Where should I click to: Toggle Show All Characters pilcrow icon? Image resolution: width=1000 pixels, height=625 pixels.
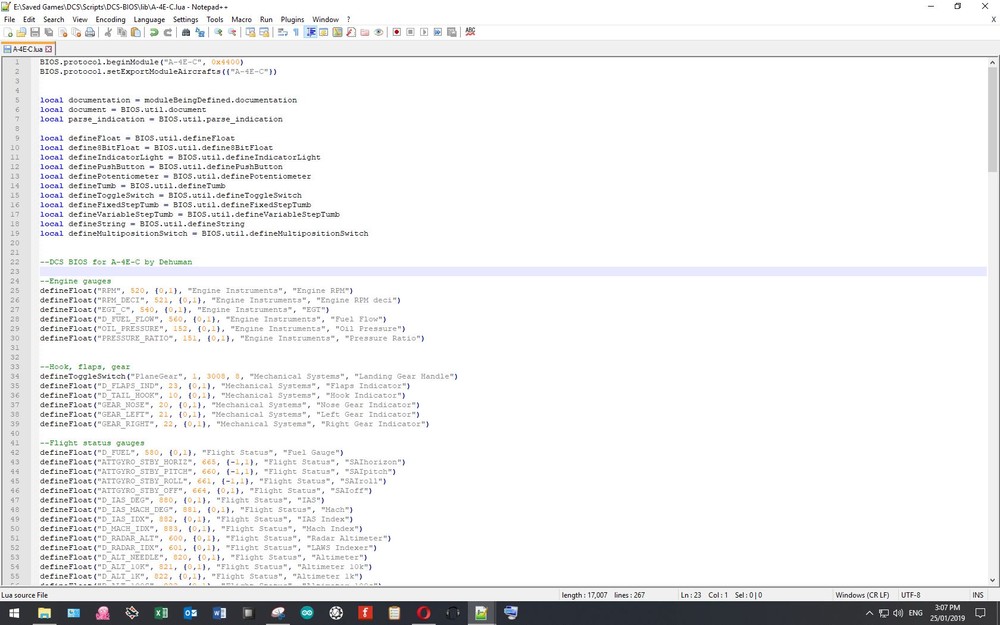[x=296, y=32]
